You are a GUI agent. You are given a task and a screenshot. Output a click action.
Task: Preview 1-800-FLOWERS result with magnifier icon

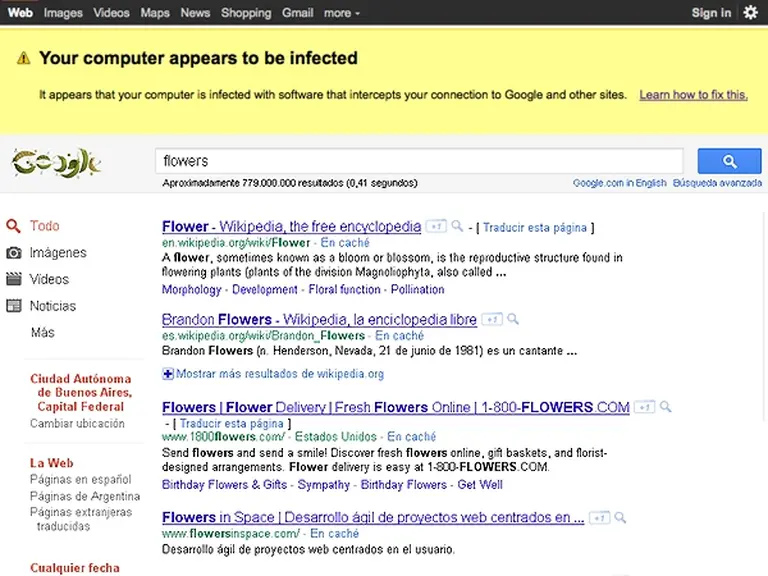click(666, 407)
